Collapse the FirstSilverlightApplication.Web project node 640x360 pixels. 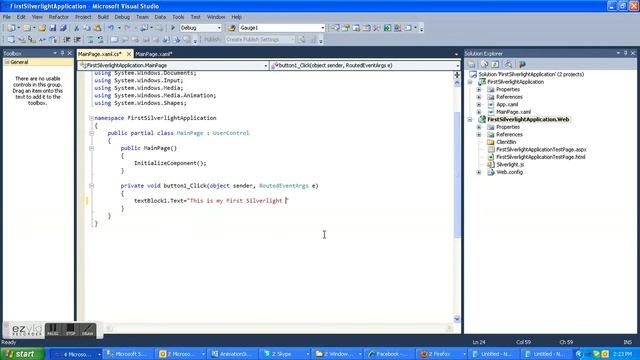coord(470,120)
